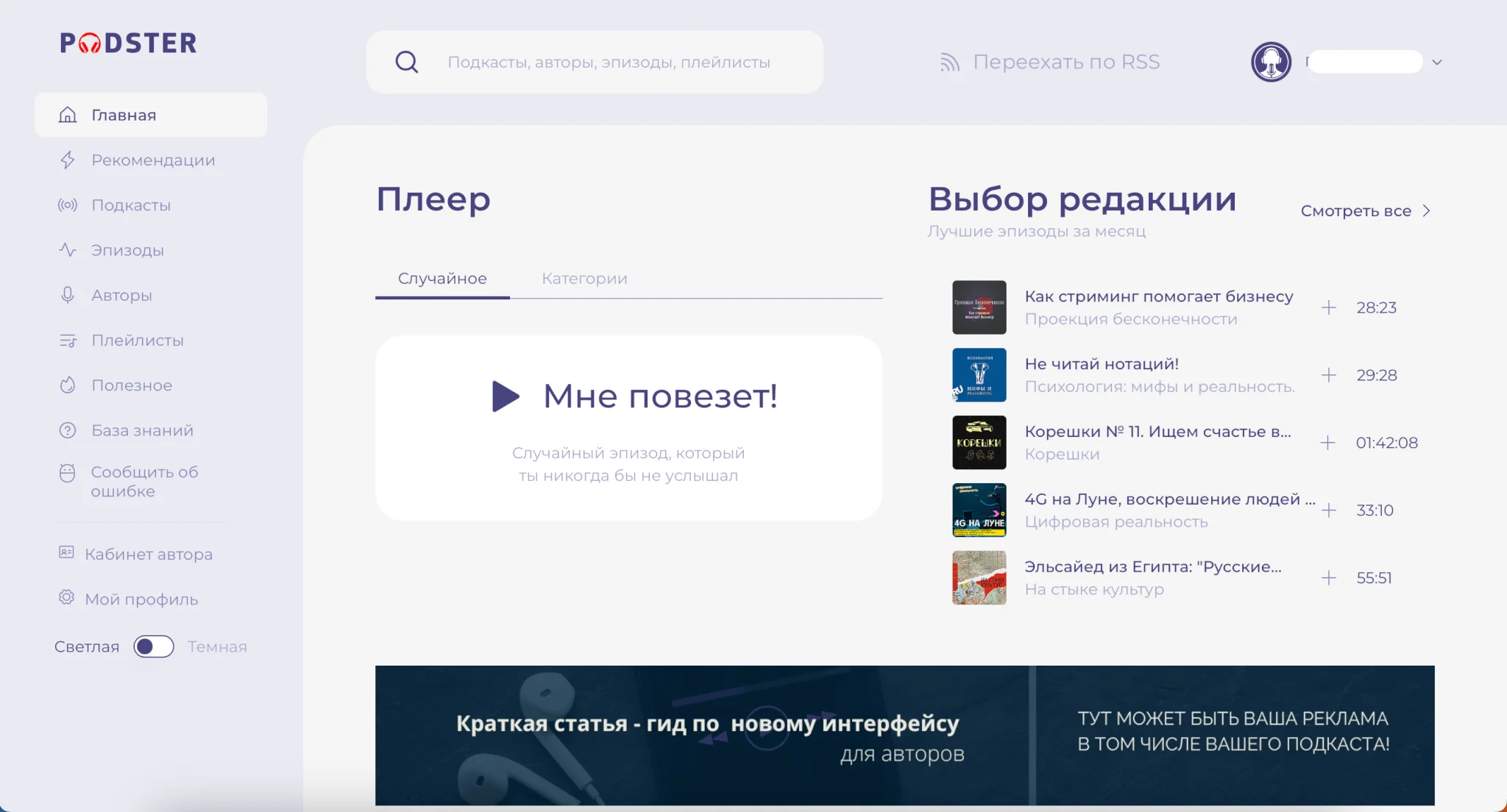The image size is (1507, 812).
Task: Toggle the Светлая/Темная theme switch
Action: coord(154,647)
